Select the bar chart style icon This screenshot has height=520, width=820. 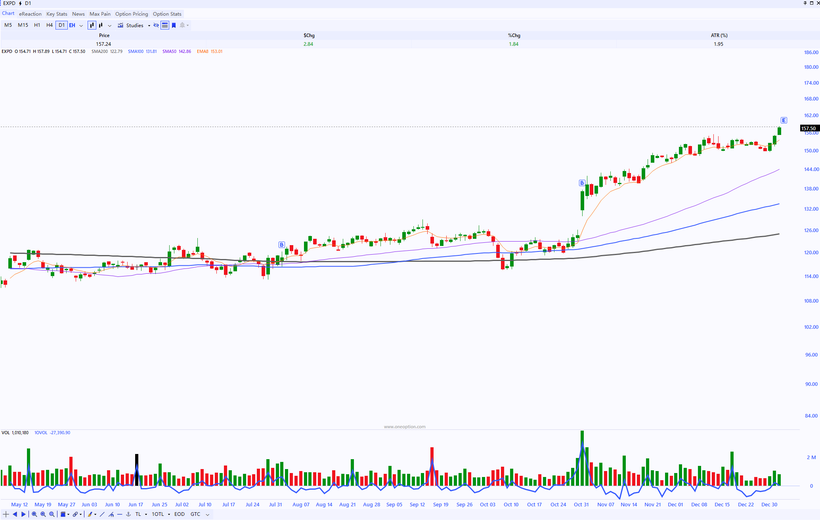[100, 25]
